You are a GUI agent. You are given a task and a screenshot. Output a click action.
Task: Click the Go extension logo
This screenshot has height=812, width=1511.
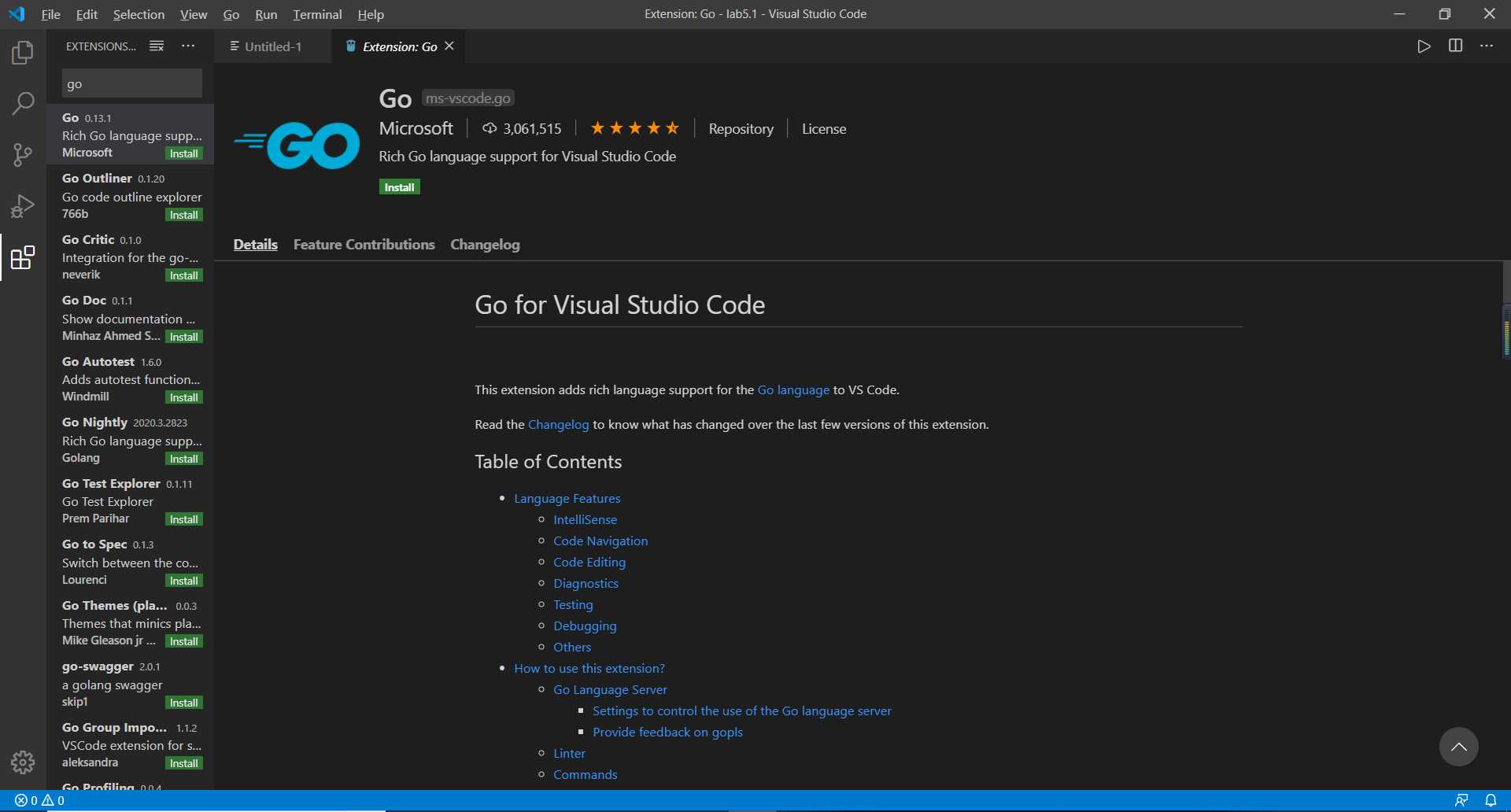[x=297, y=145]
